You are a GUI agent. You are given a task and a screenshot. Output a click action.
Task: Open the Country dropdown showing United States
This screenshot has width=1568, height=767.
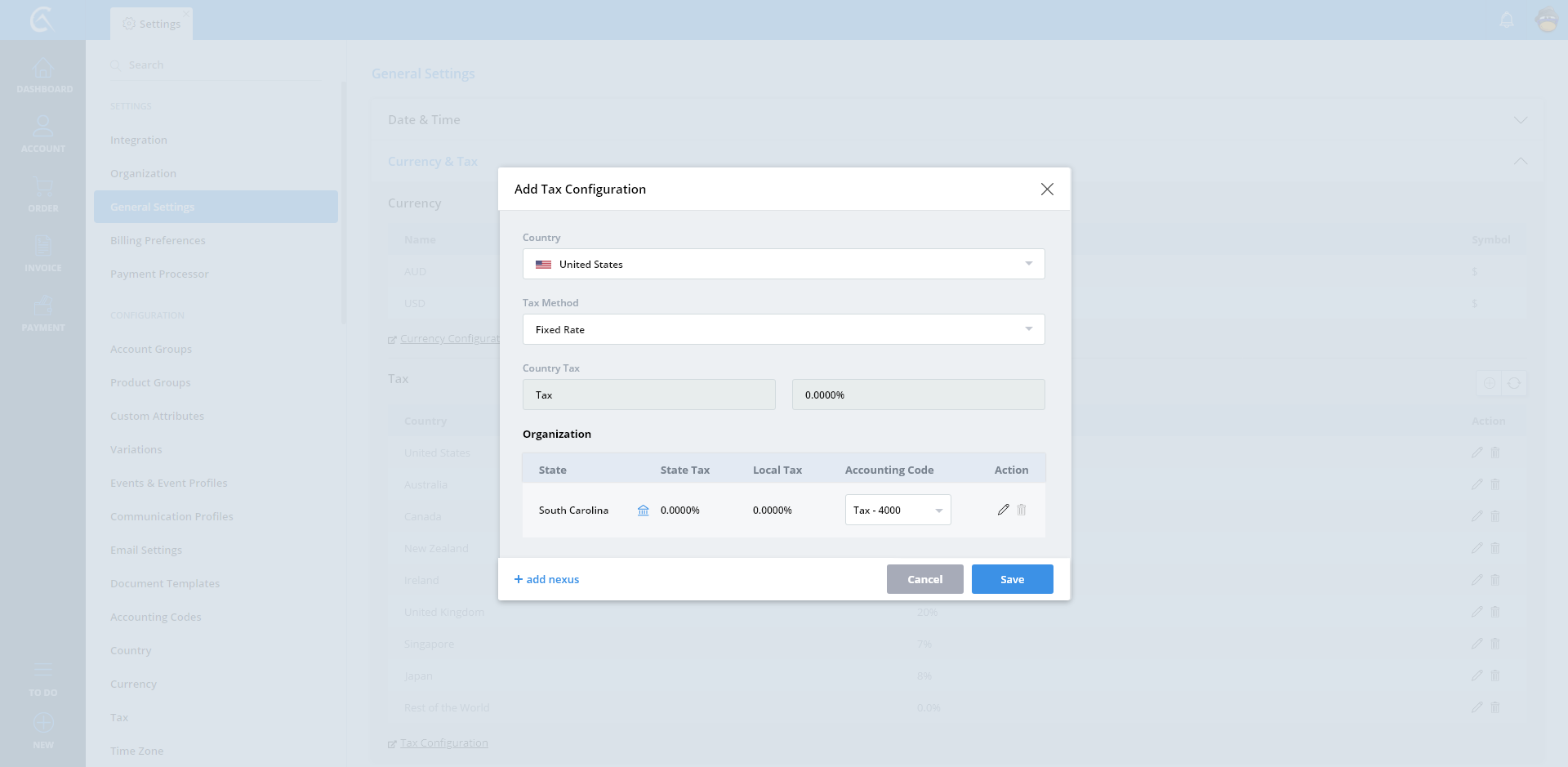783,264
